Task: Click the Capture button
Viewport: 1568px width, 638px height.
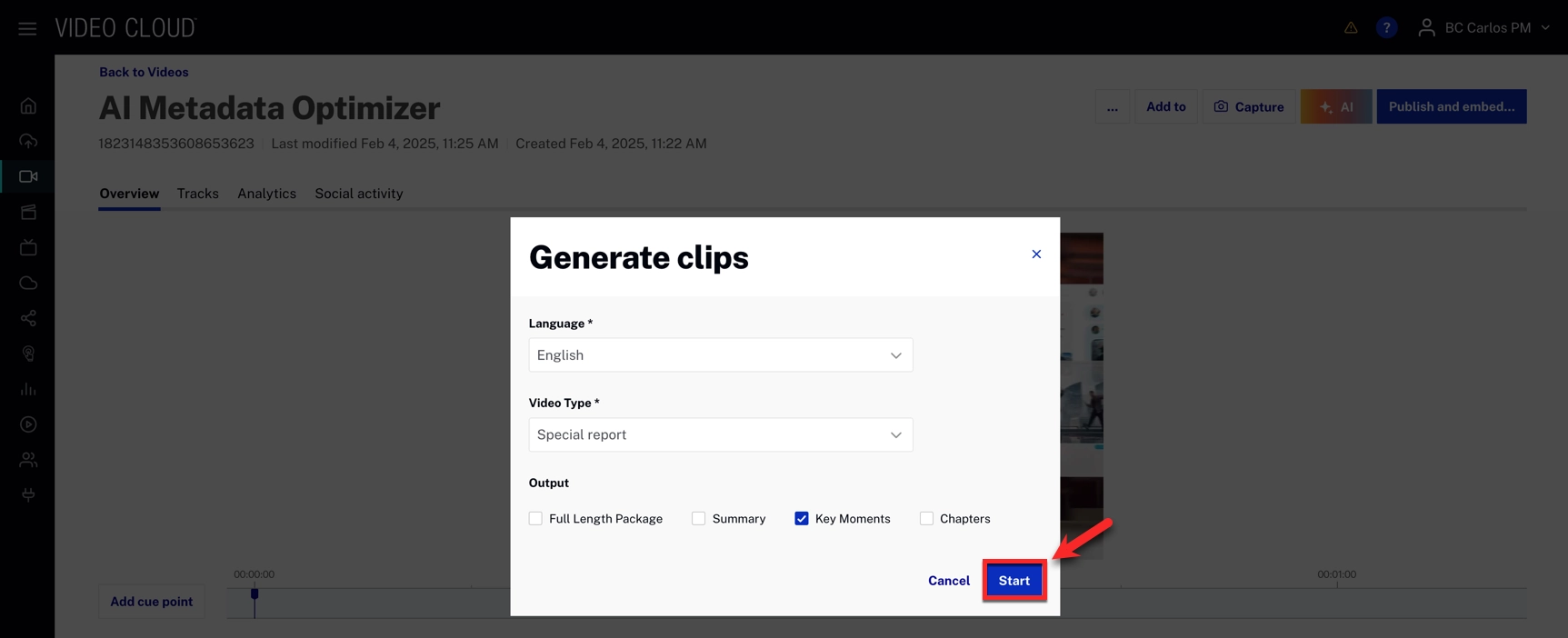Action: pos(1249,107)
